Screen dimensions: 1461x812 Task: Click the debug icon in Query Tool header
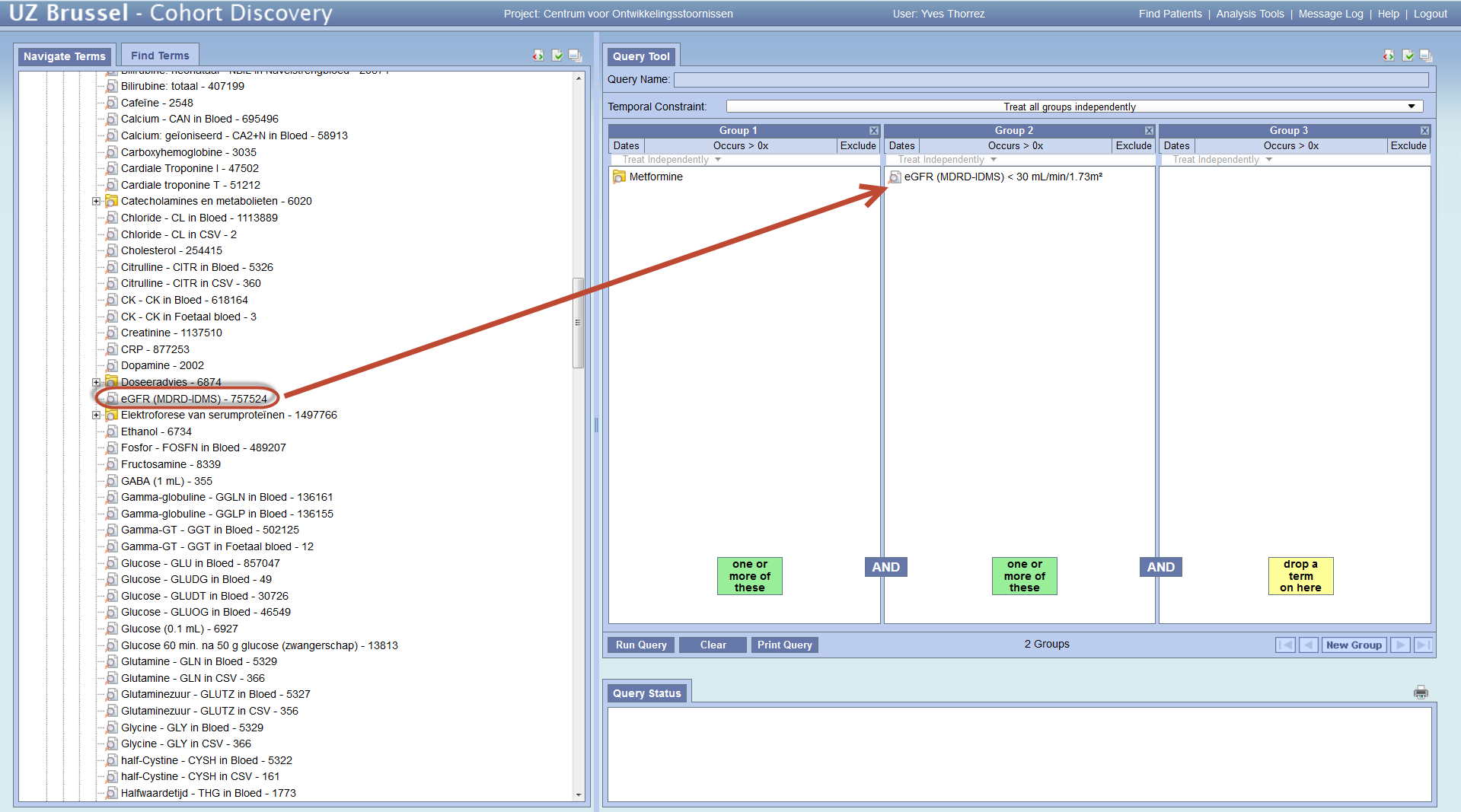click(x=1389, y=56)
